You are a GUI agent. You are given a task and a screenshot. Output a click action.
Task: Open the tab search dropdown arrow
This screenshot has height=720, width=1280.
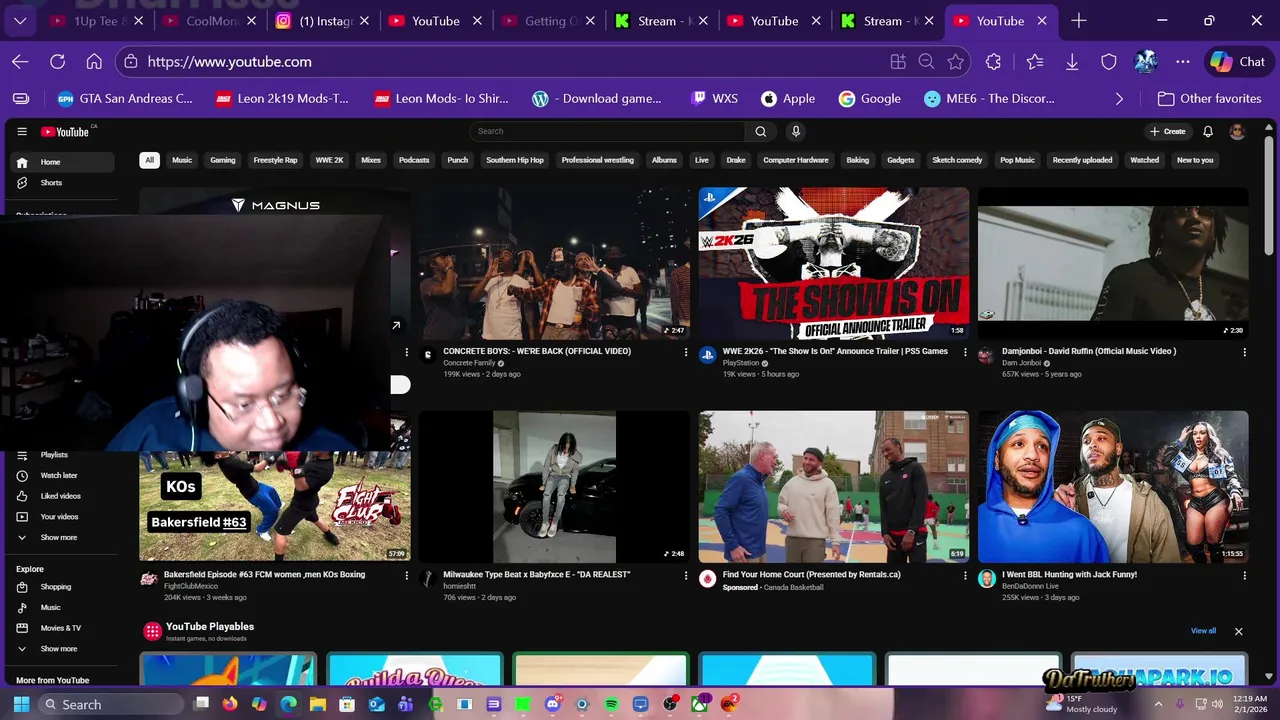20,21
